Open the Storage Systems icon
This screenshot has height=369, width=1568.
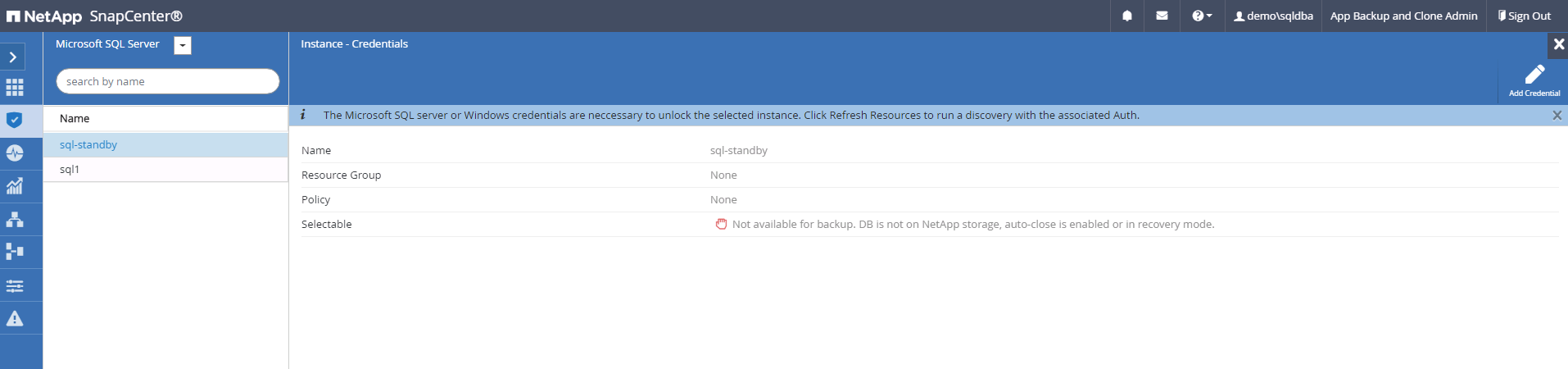tap(15, 252)
